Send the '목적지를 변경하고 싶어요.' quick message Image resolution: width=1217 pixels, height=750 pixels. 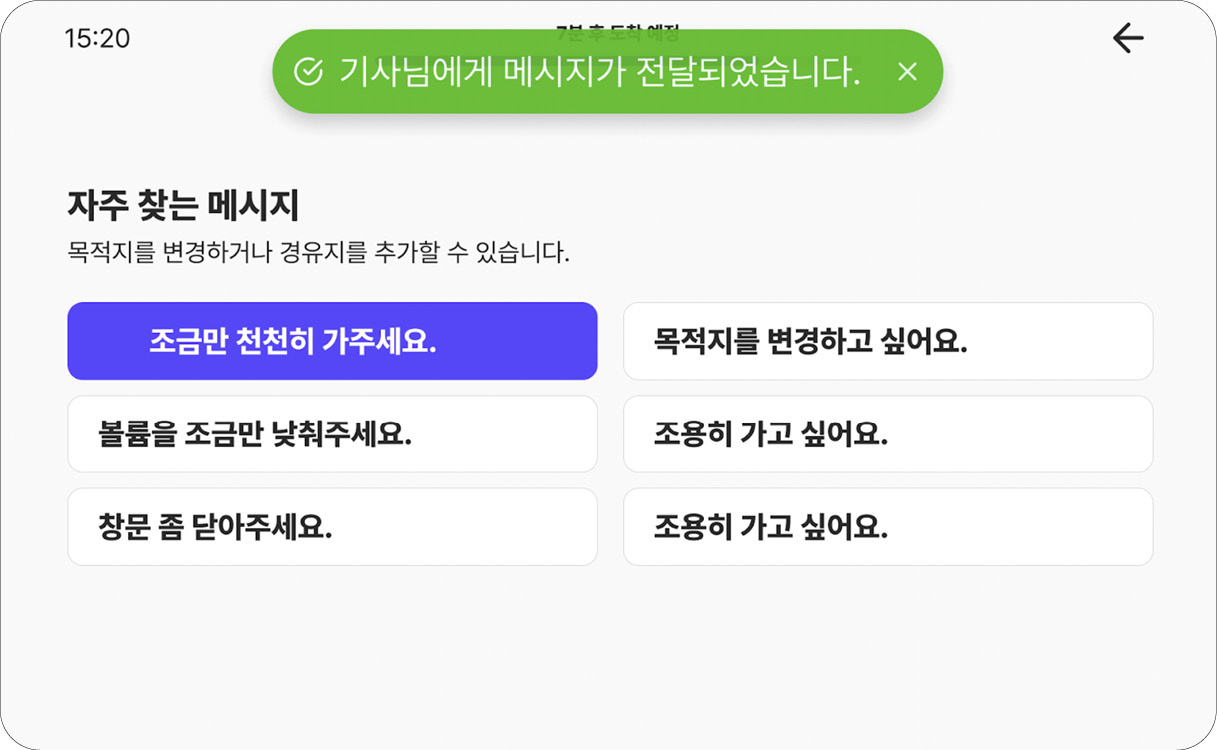pyautogui.click(x=887, y=341)
